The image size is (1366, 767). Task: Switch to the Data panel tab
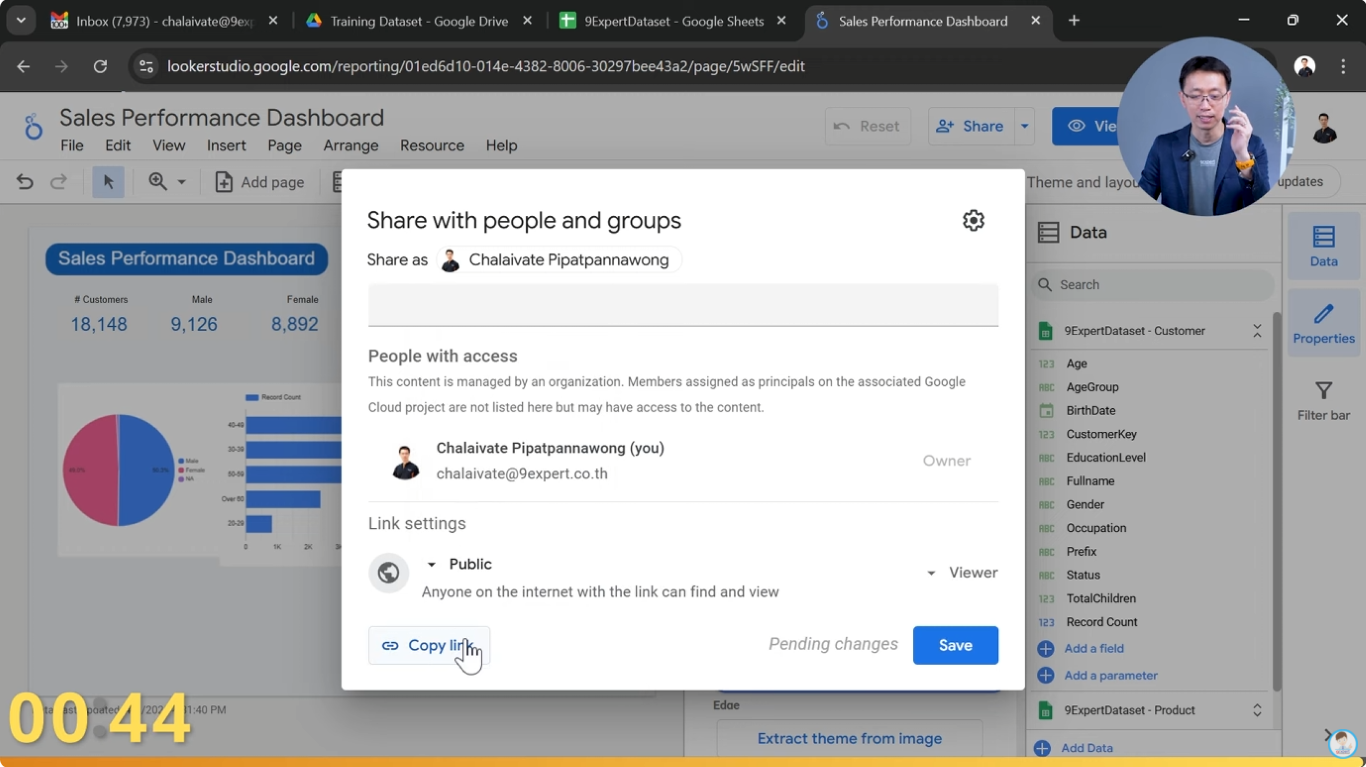(x=1323, y=246)
